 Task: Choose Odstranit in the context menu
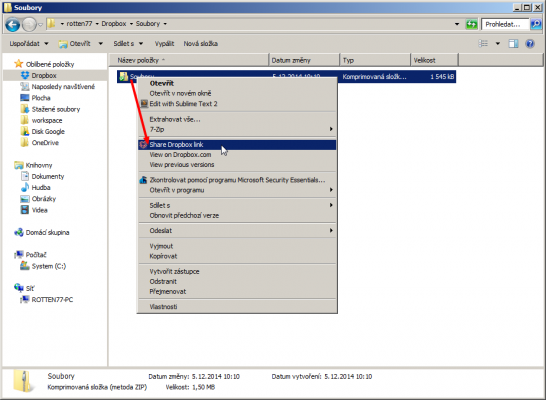click(237, 281)
